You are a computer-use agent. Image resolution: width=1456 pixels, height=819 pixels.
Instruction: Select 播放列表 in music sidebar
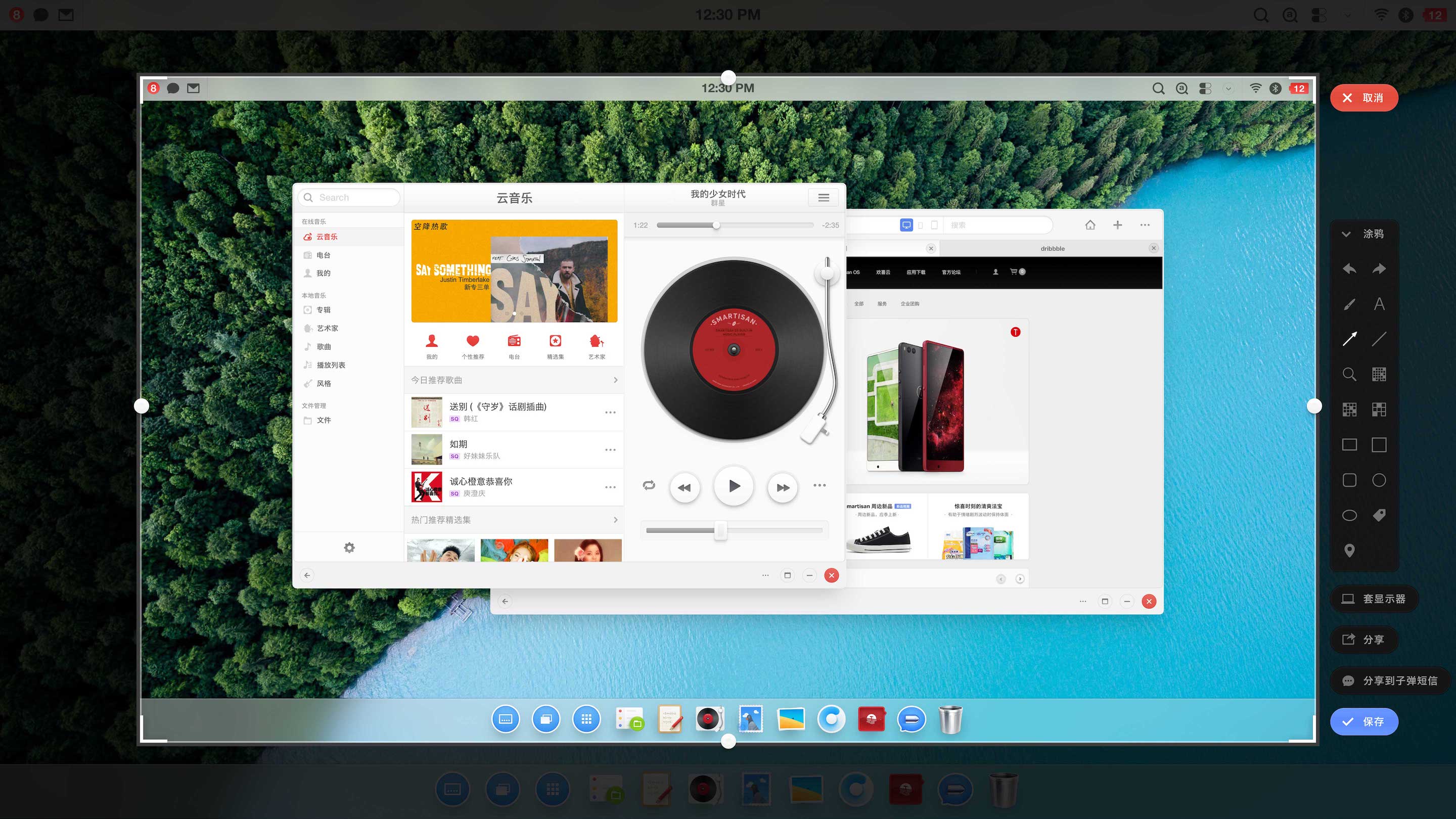[x=348, y=365]
